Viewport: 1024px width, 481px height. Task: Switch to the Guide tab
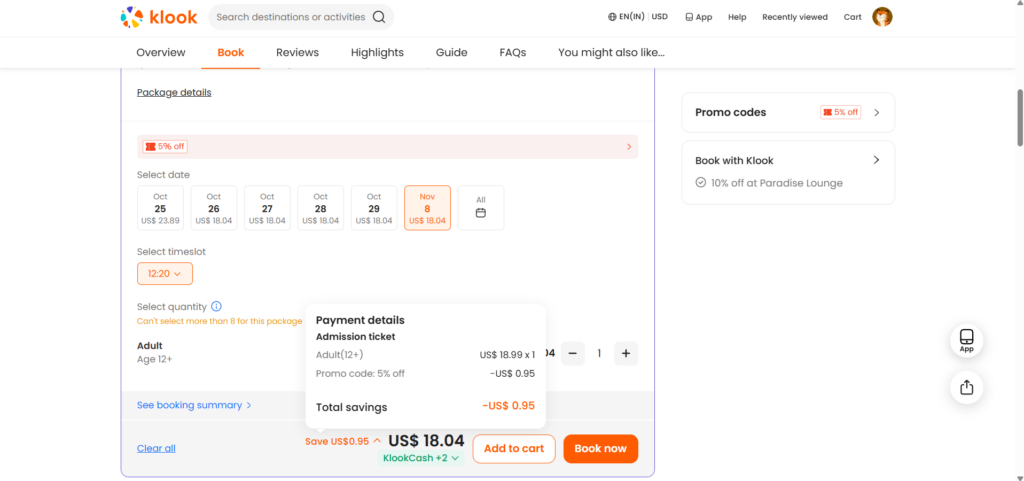click(451, 52)
